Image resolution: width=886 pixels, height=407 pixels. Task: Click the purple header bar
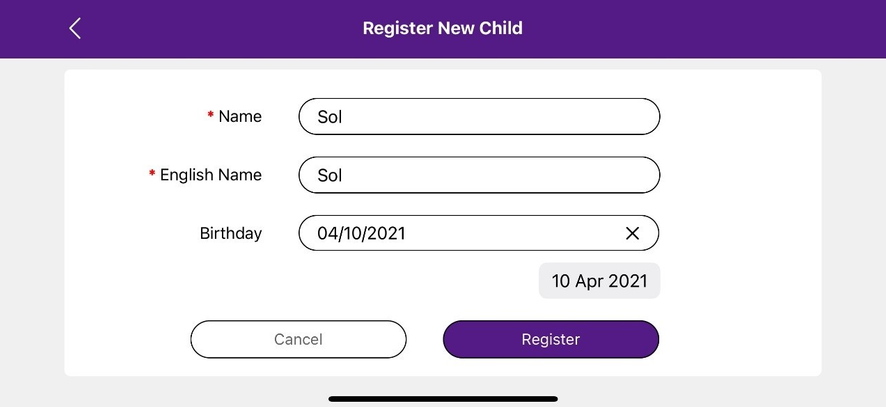700,28
